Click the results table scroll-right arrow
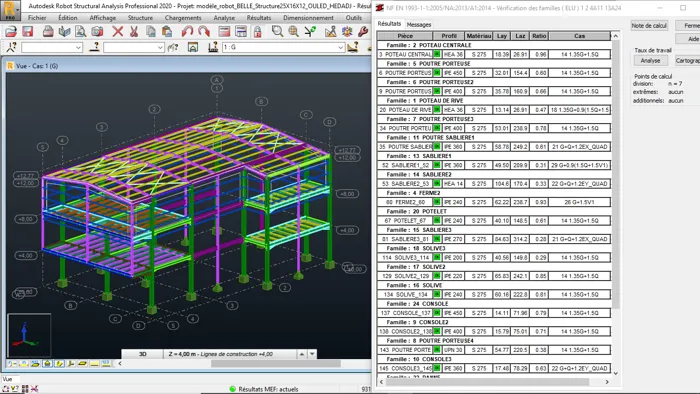The height and width of the screenshot is (394, 700). click(x=607, y=382)
